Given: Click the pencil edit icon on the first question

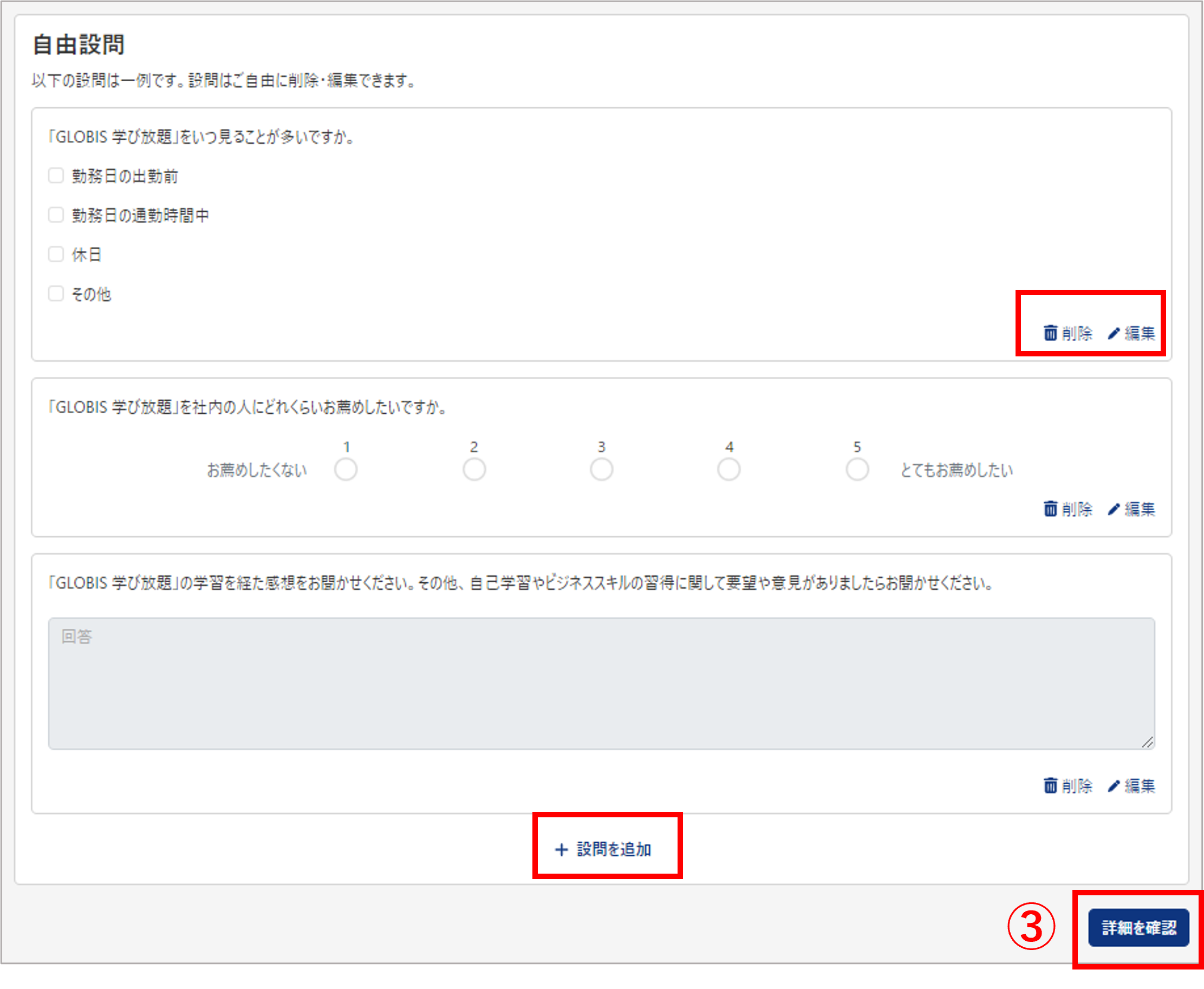Looking at the screenshot, I should click(x=1114, y=333).
